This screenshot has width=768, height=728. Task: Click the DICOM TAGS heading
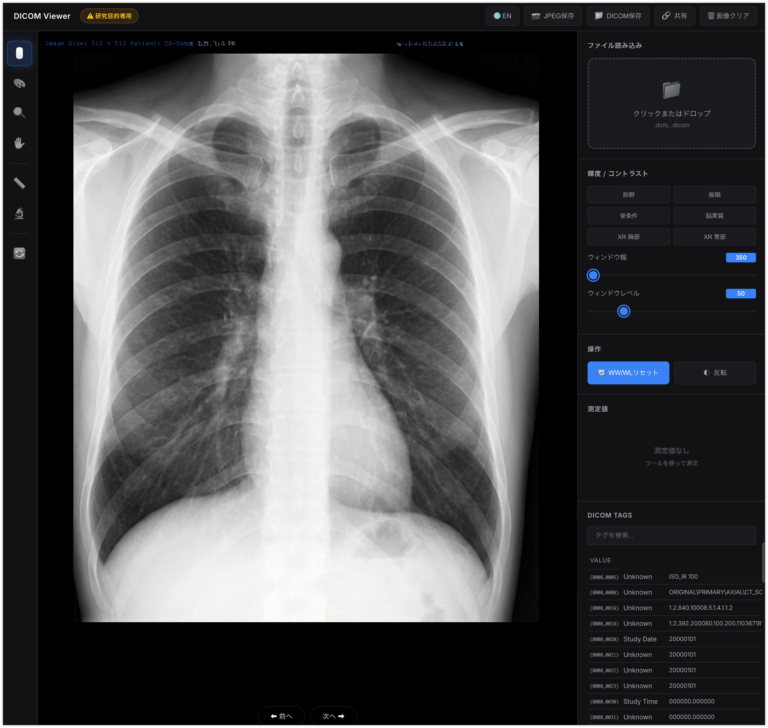(609, 515)
